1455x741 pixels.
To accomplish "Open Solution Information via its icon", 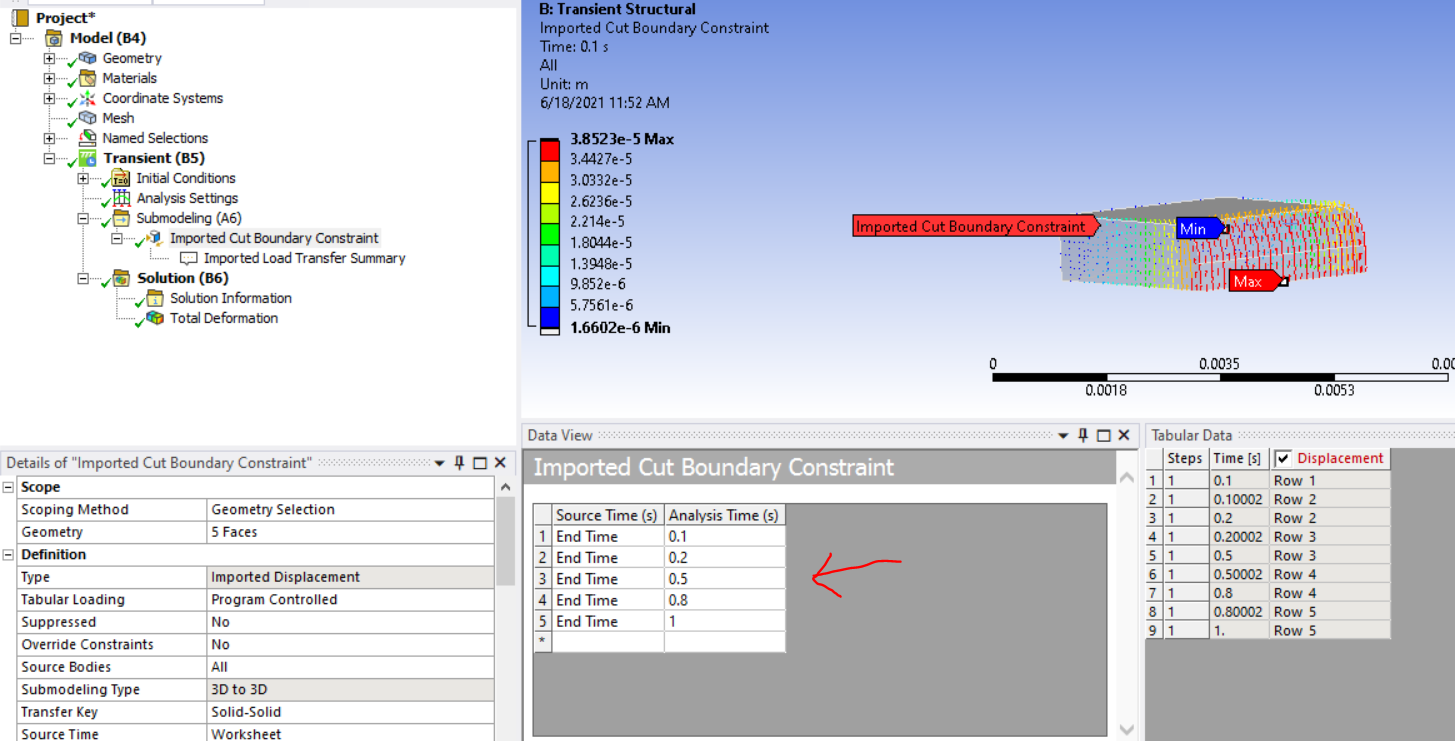I will [x=154, y=298].
